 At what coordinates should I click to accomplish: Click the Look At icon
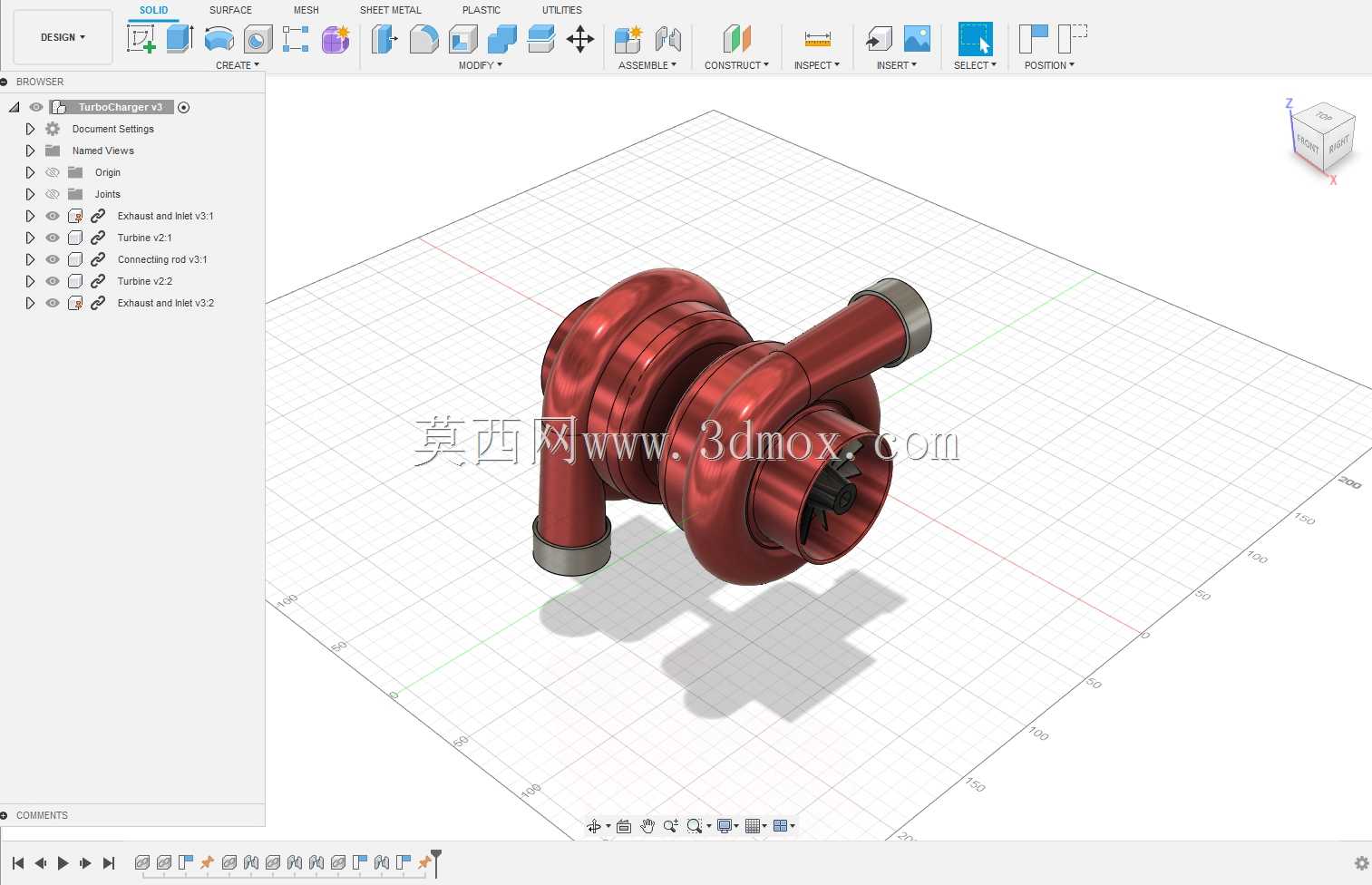[x=623, y=826]
